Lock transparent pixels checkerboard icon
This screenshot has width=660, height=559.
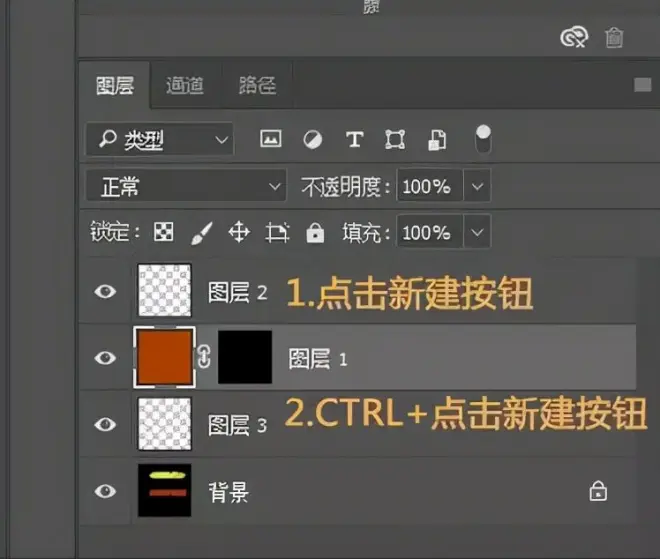tap(163, 232)
